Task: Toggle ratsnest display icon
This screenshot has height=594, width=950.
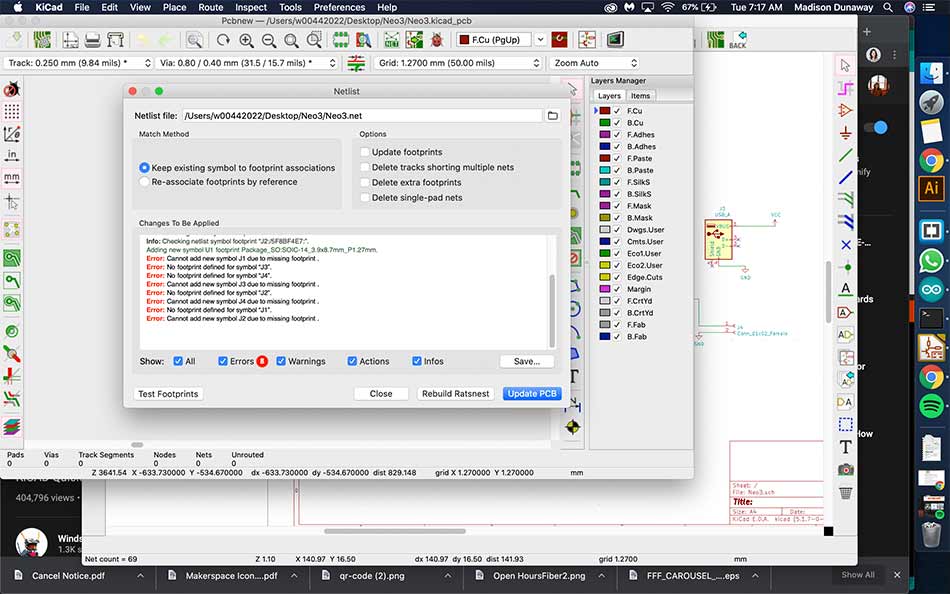Action: 12,229
